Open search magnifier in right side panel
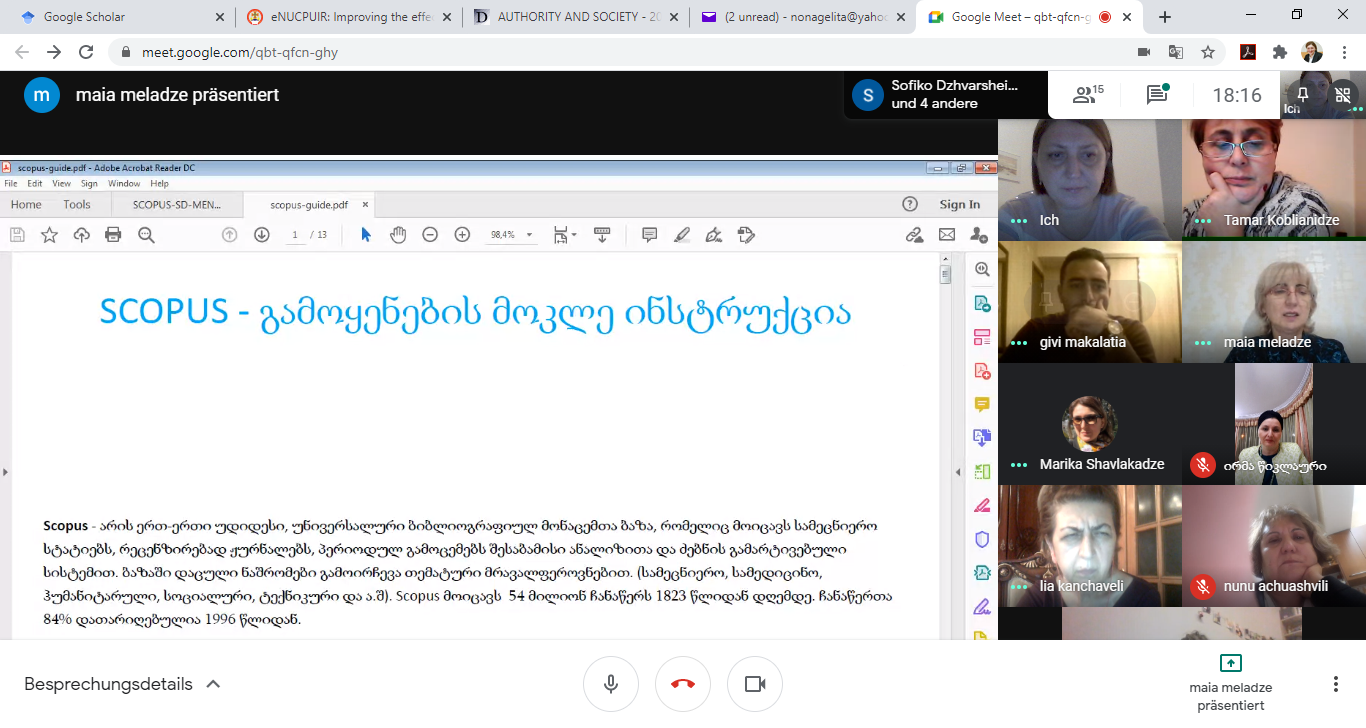This screenshot has width=1366, height=728. tap(982, 269)
